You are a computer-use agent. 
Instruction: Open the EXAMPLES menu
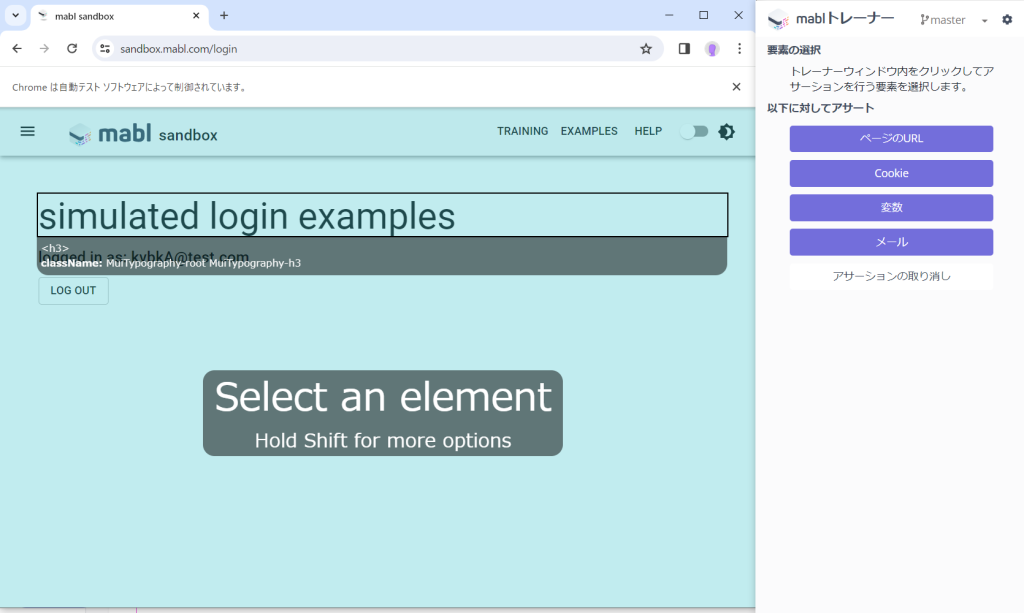click(589, 131)
